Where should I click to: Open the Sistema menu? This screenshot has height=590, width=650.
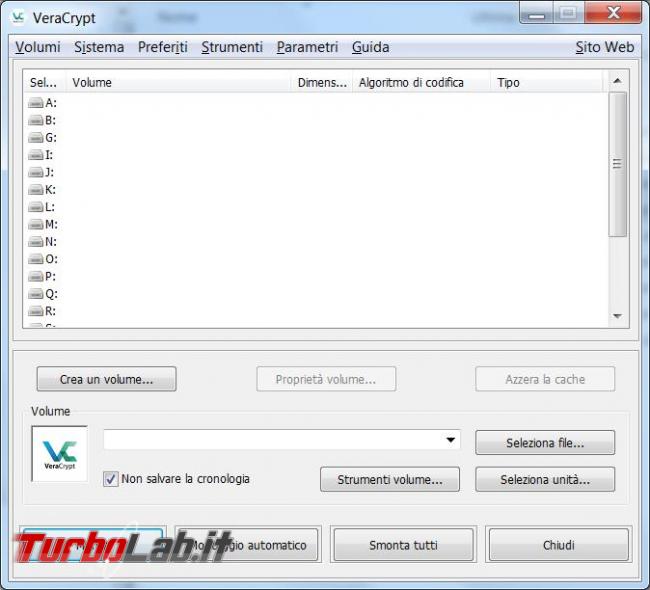(x=99, y=47)
